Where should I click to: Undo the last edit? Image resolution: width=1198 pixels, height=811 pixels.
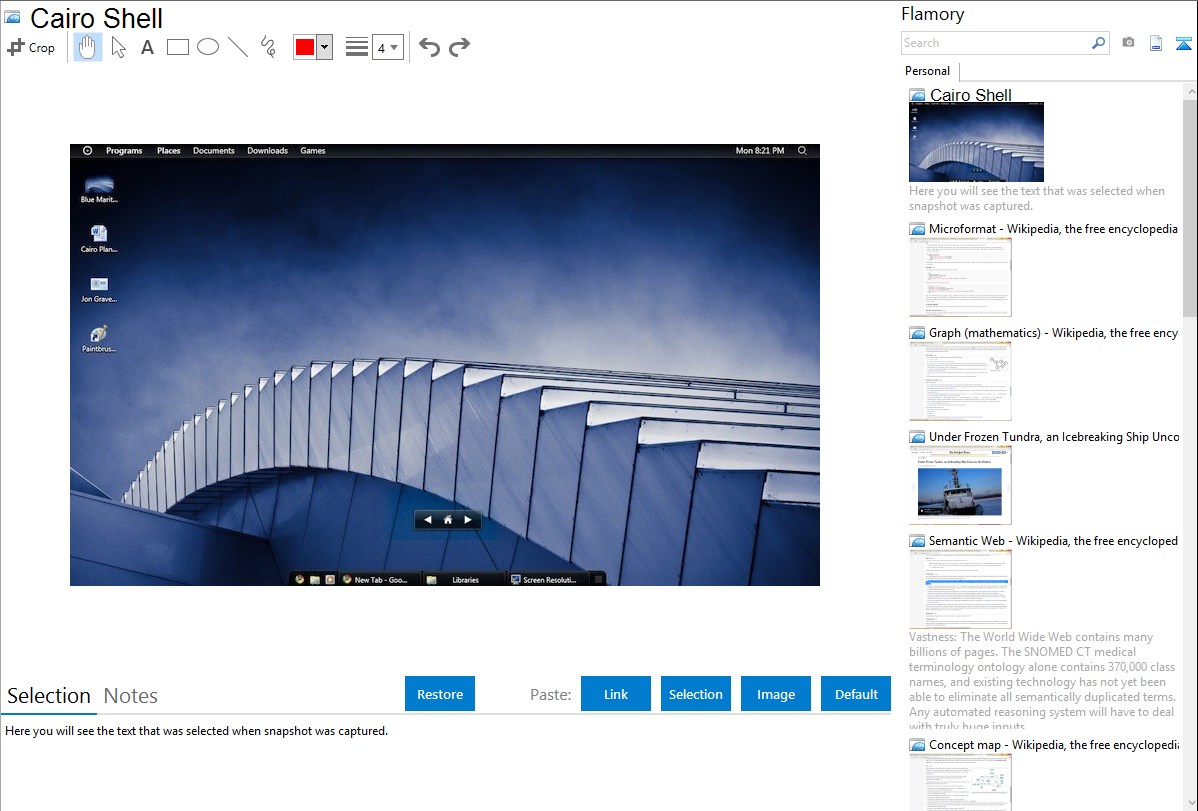click(x=429, y=47)
